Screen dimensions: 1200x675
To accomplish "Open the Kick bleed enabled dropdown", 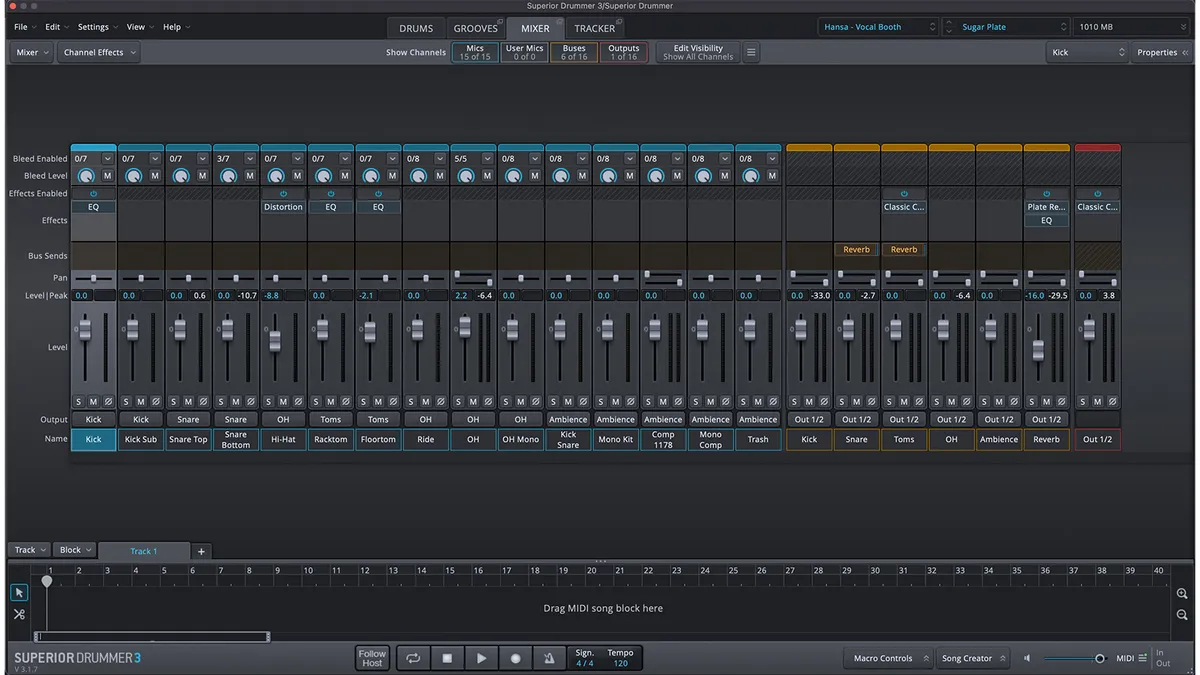I will 107,158.
